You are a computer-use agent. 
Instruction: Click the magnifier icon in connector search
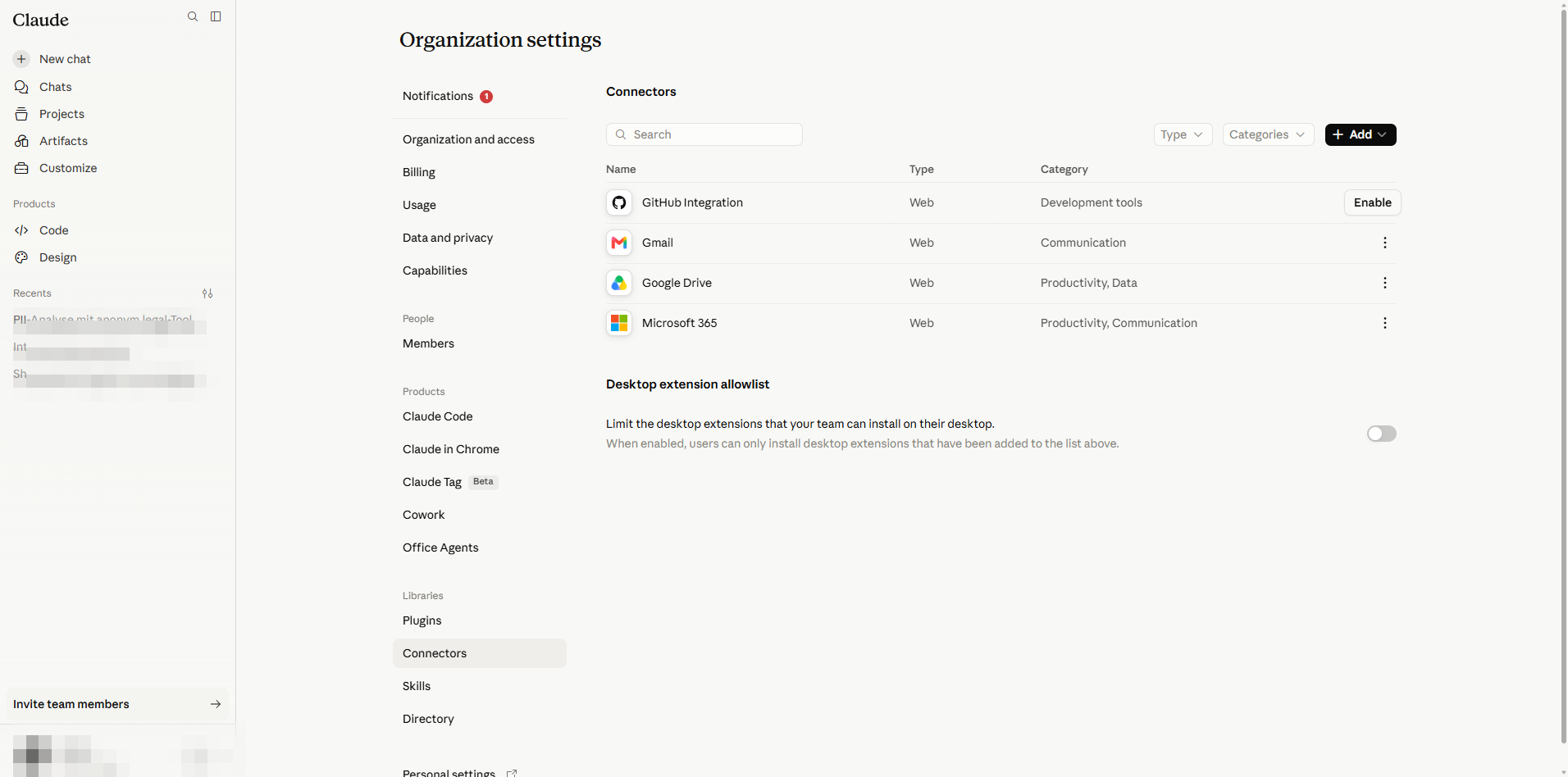621,134
